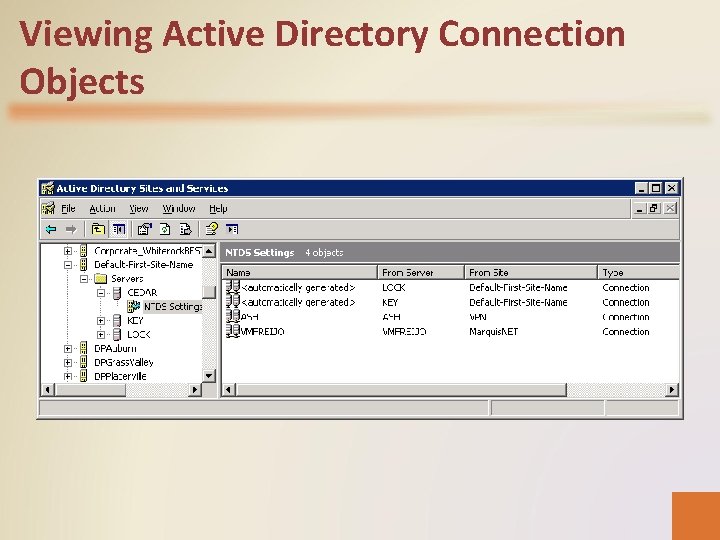Select the VMFREDDO connection name
This screenshot has width=720, height=540.
pos(262,332)
